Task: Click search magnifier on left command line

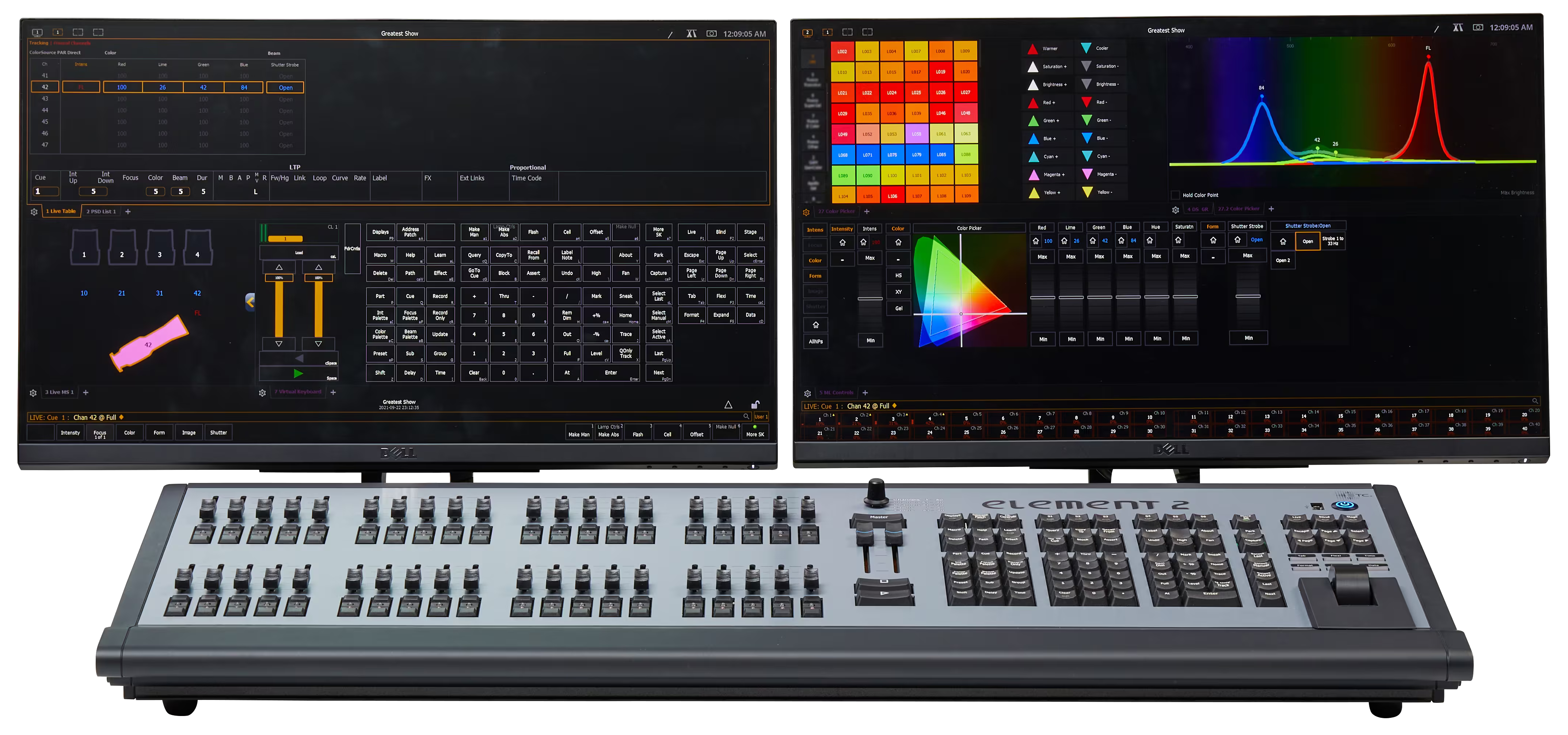Action: (x=746, y=417)
